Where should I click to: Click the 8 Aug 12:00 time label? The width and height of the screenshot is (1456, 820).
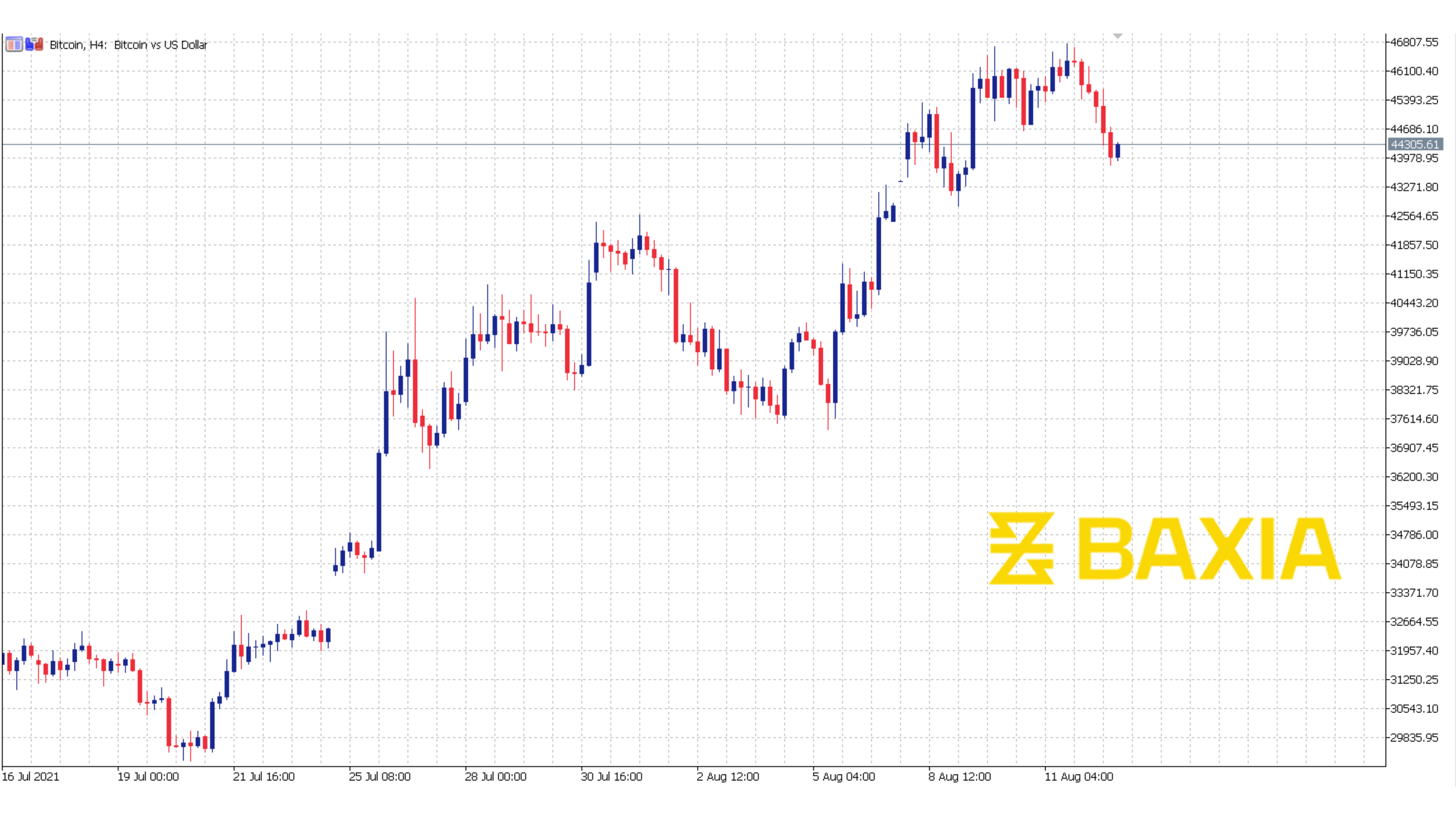pyautogui.click(x=960, y=777)
